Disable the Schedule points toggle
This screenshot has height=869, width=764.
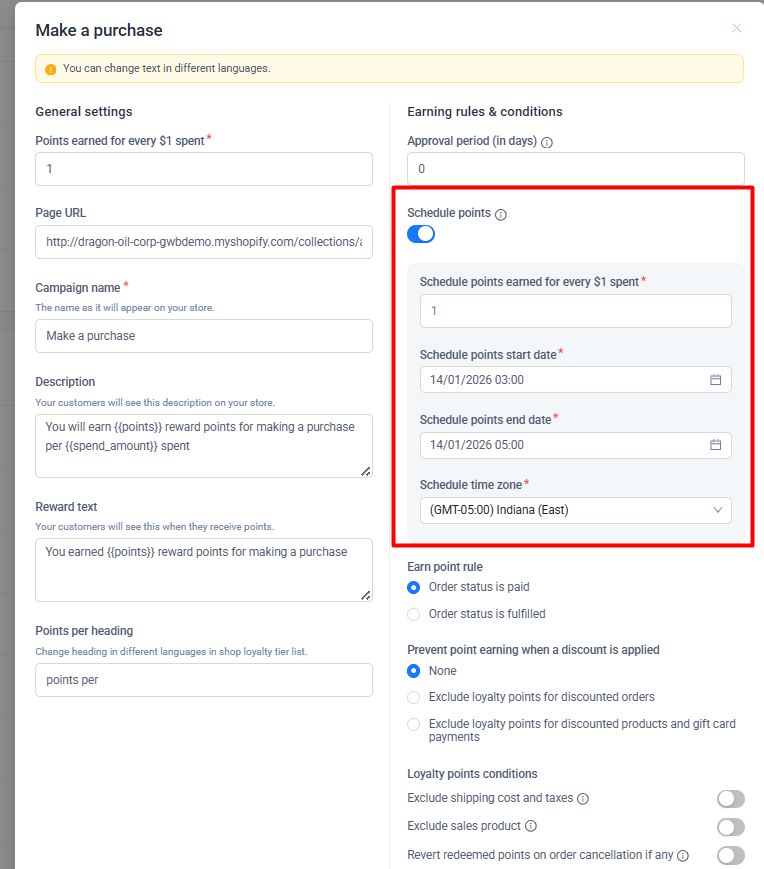421,234
